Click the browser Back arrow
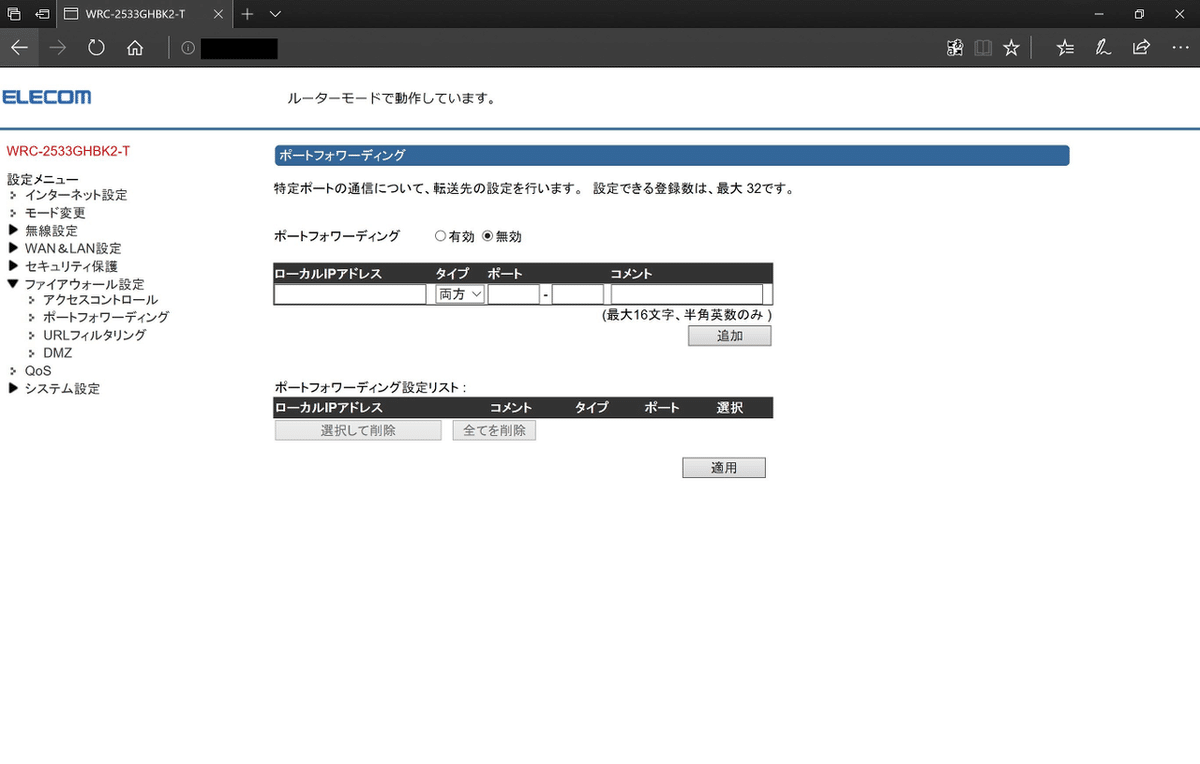This screenshot has width=1200, height=764. (19, 47)
